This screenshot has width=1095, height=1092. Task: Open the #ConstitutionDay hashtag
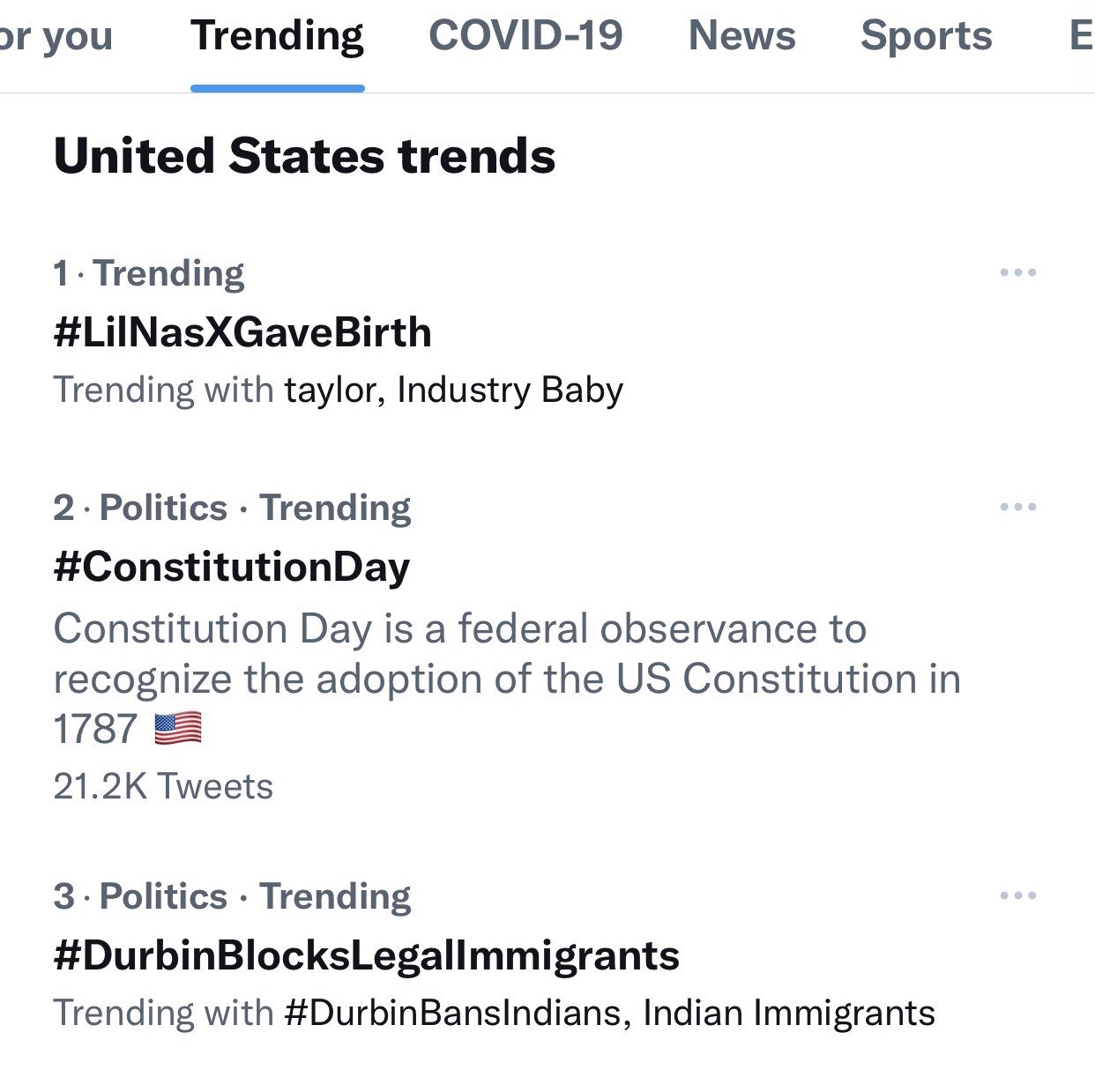(x=232, y=567)
